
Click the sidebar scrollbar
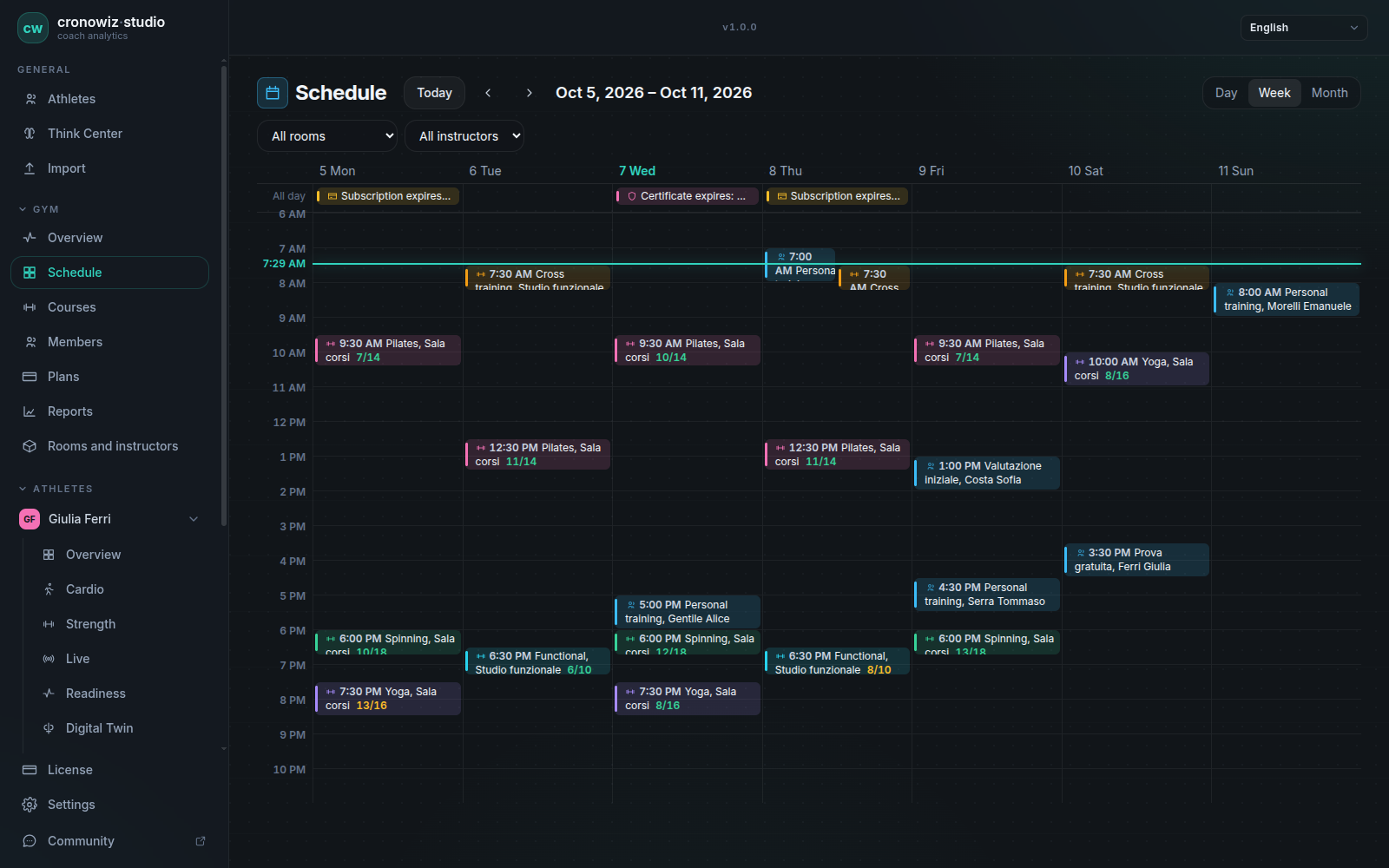[x=224, y=295]
